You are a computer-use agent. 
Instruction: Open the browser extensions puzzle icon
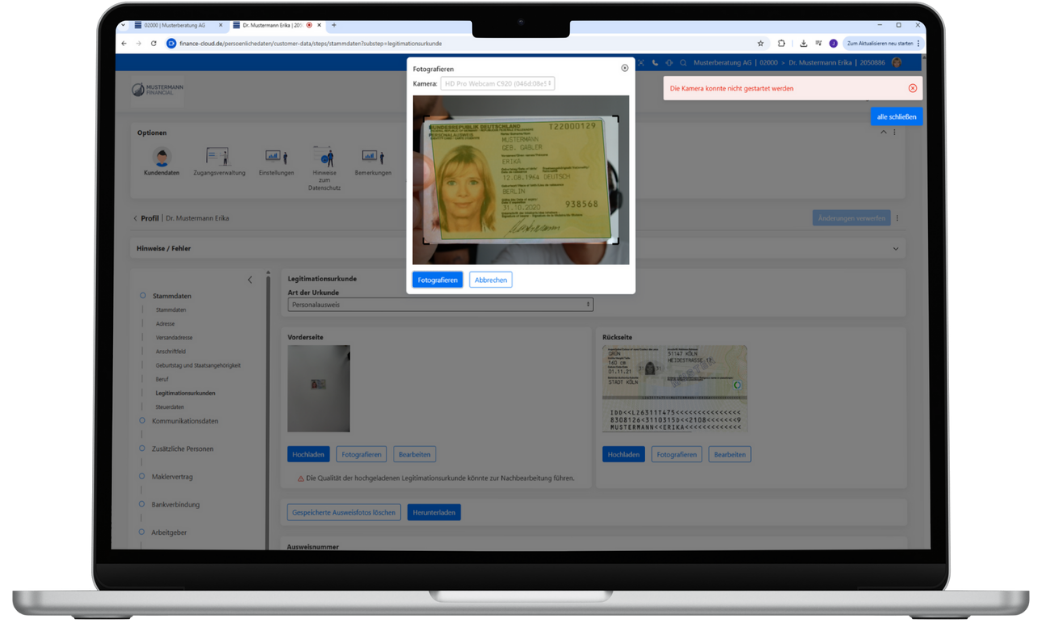coord(781,43)
